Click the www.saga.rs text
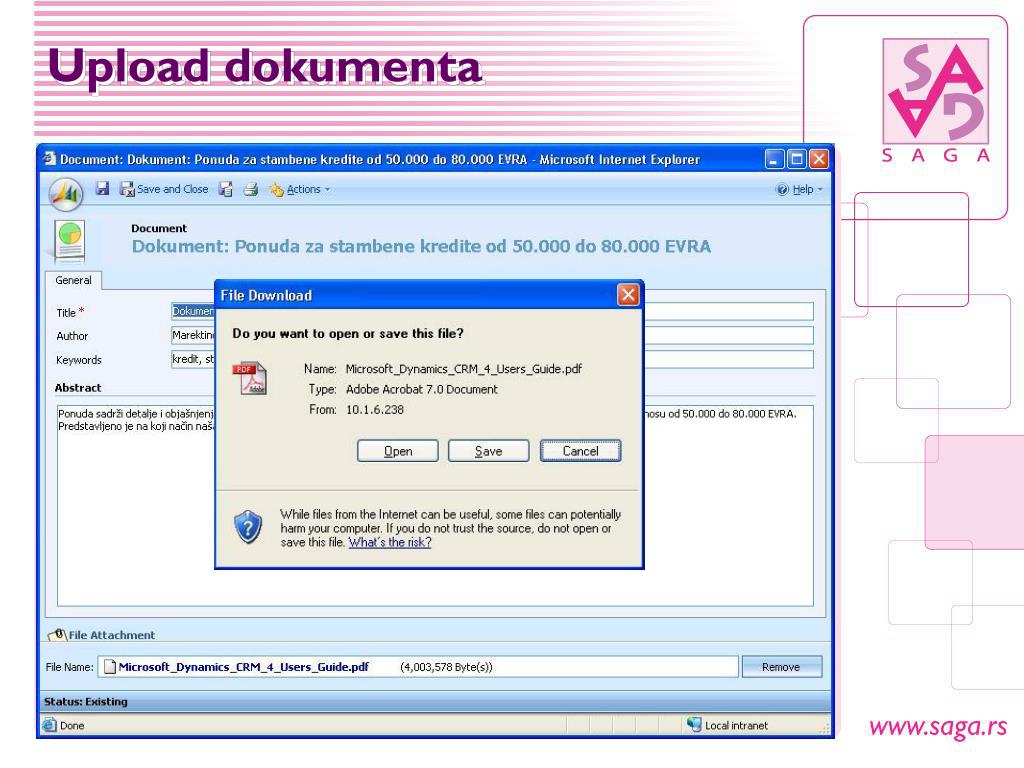Screen dimensions: 1024x768 point(938,727)
